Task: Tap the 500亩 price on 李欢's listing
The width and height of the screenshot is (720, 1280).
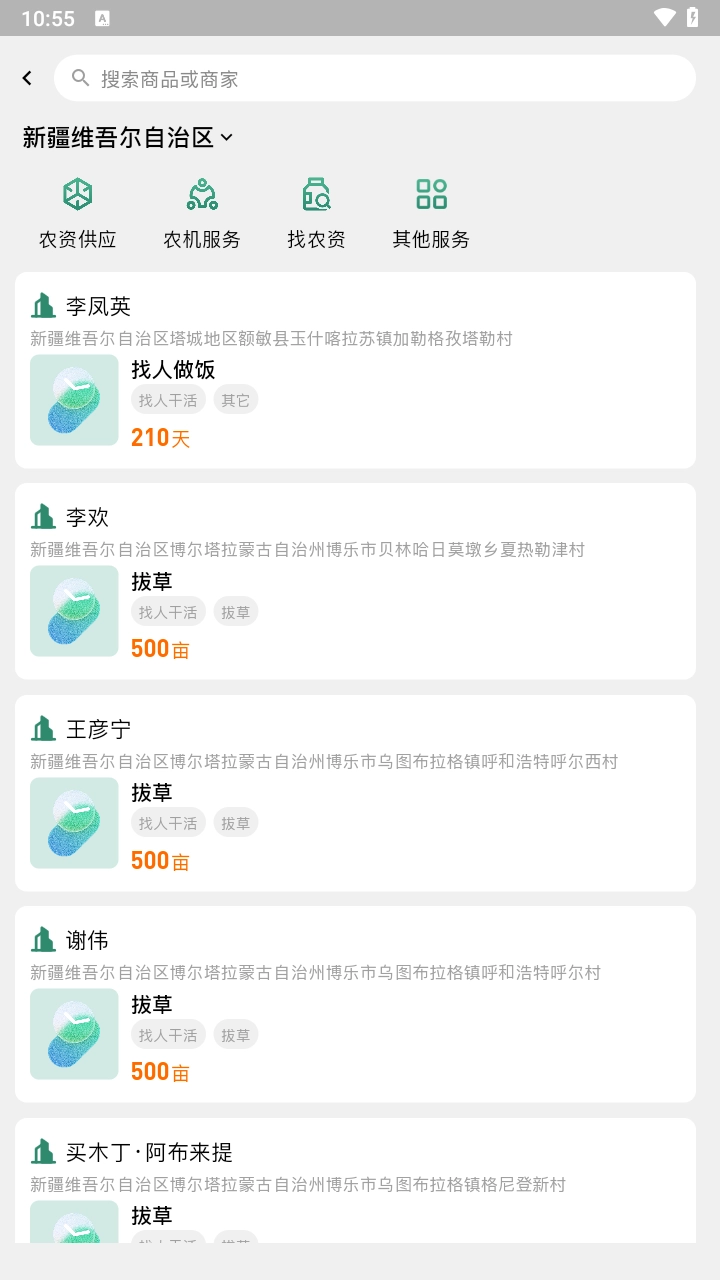Action: click(x=160, y=649)
